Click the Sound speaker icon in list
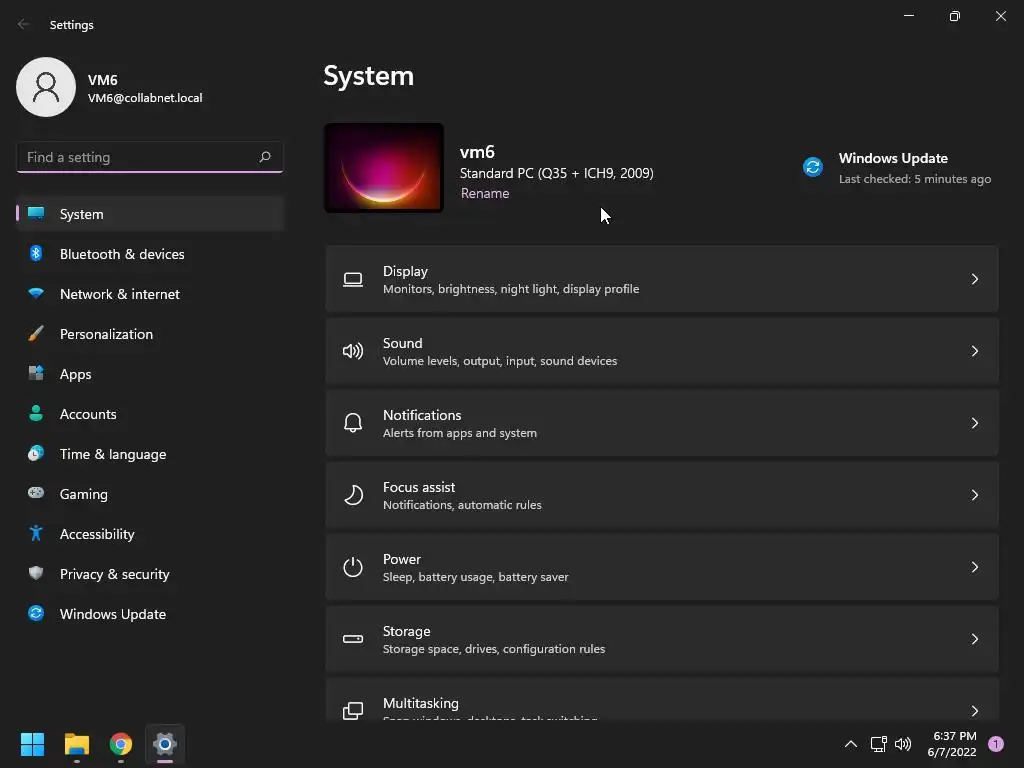Screen dimensions: 1024x768 353,351
